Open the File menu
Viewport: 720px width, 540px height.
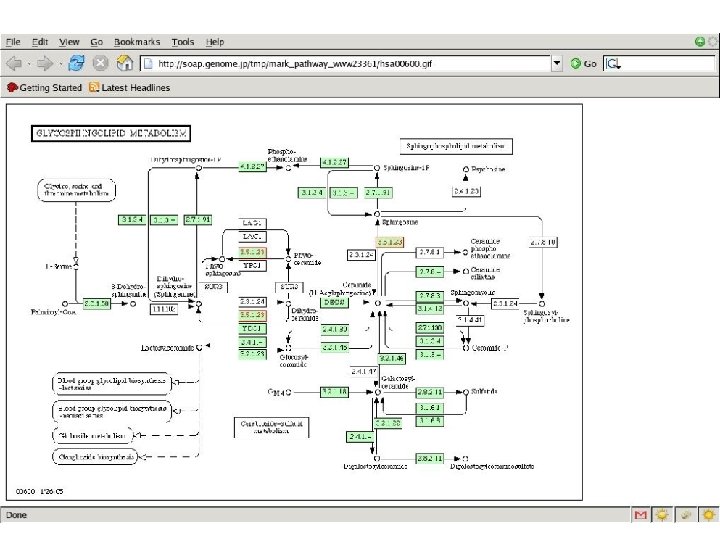[13, 42]
